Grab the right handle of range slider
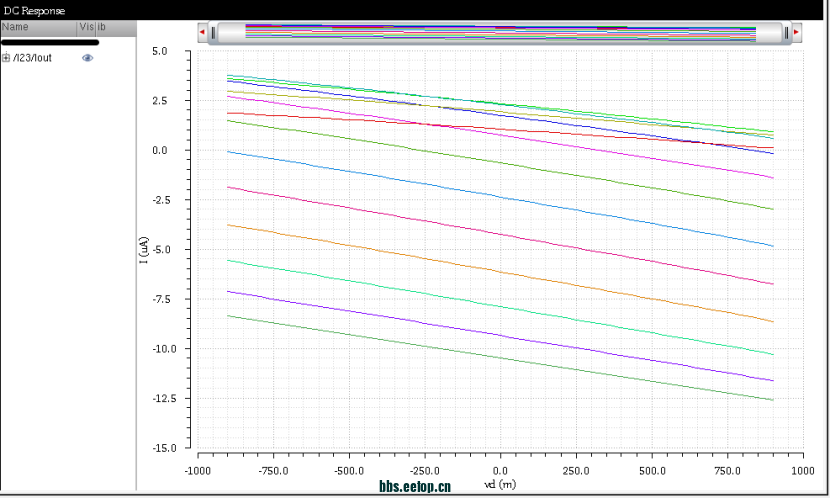Screen dimensions: 831x498 pos(786,33)
